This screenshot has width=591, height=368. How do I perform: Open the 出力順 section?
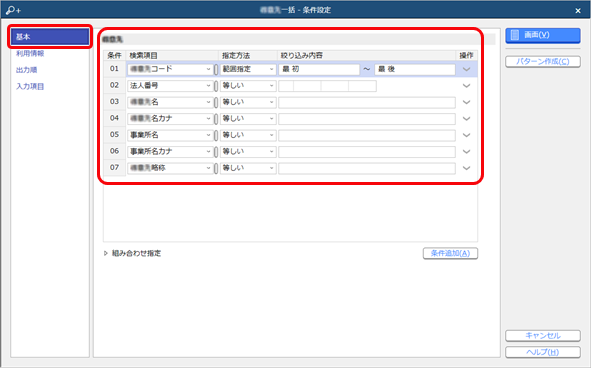(26, 70)
